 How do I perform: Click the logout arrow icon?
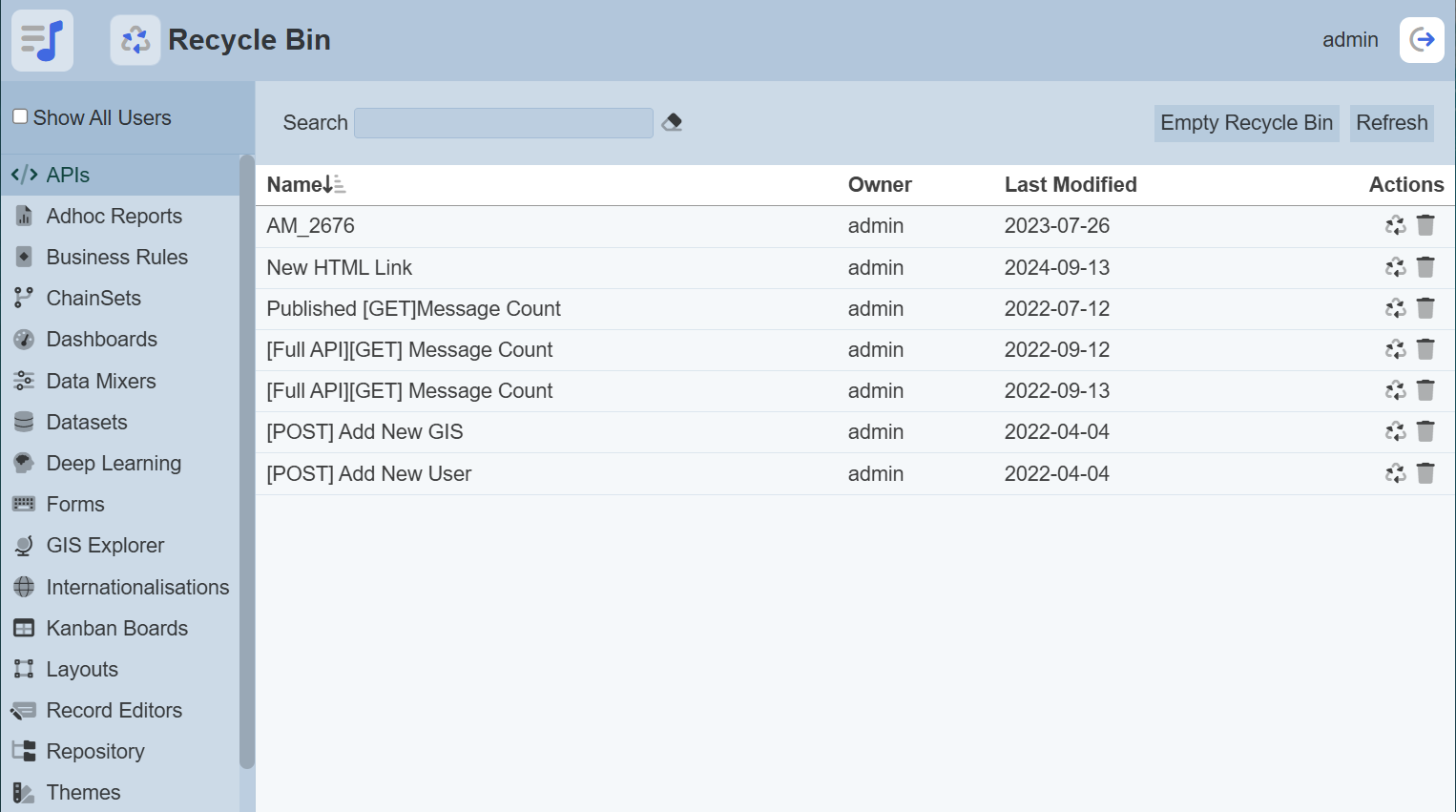click(1422, 40)
